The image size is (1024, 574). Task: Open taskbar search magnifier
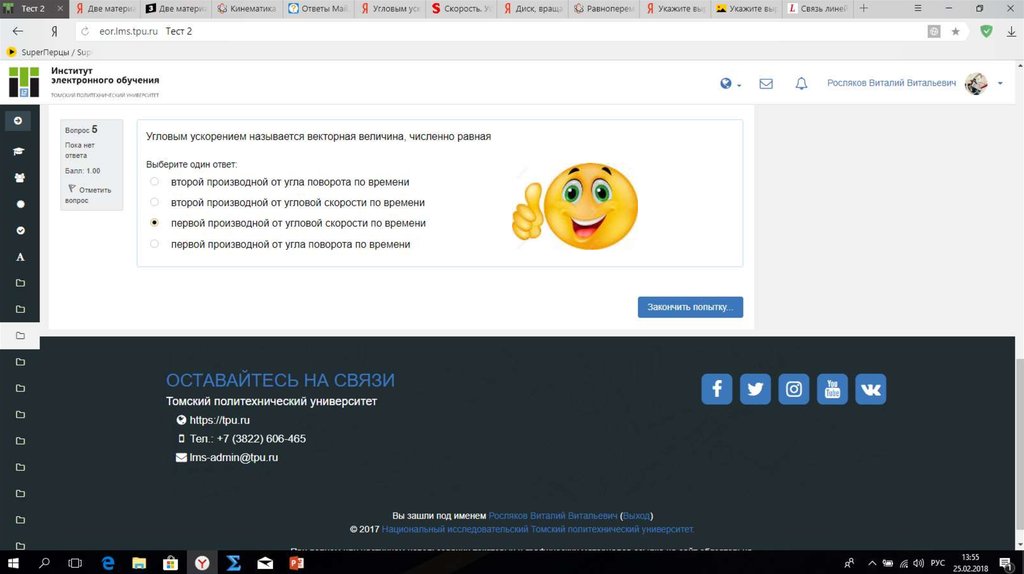(x=44, y=563)
